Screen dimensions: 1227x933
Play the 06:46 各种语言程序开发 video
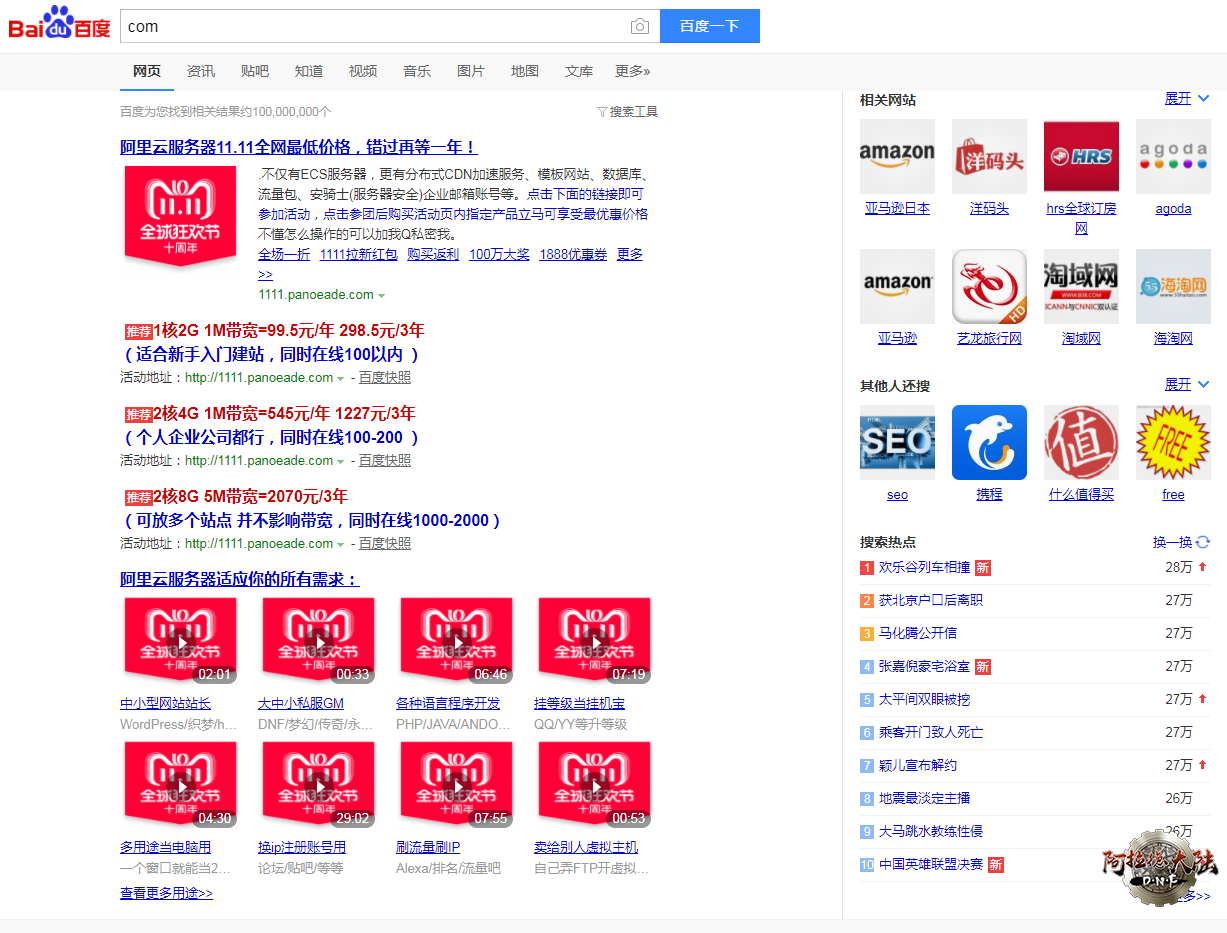[x=456, y=641]
